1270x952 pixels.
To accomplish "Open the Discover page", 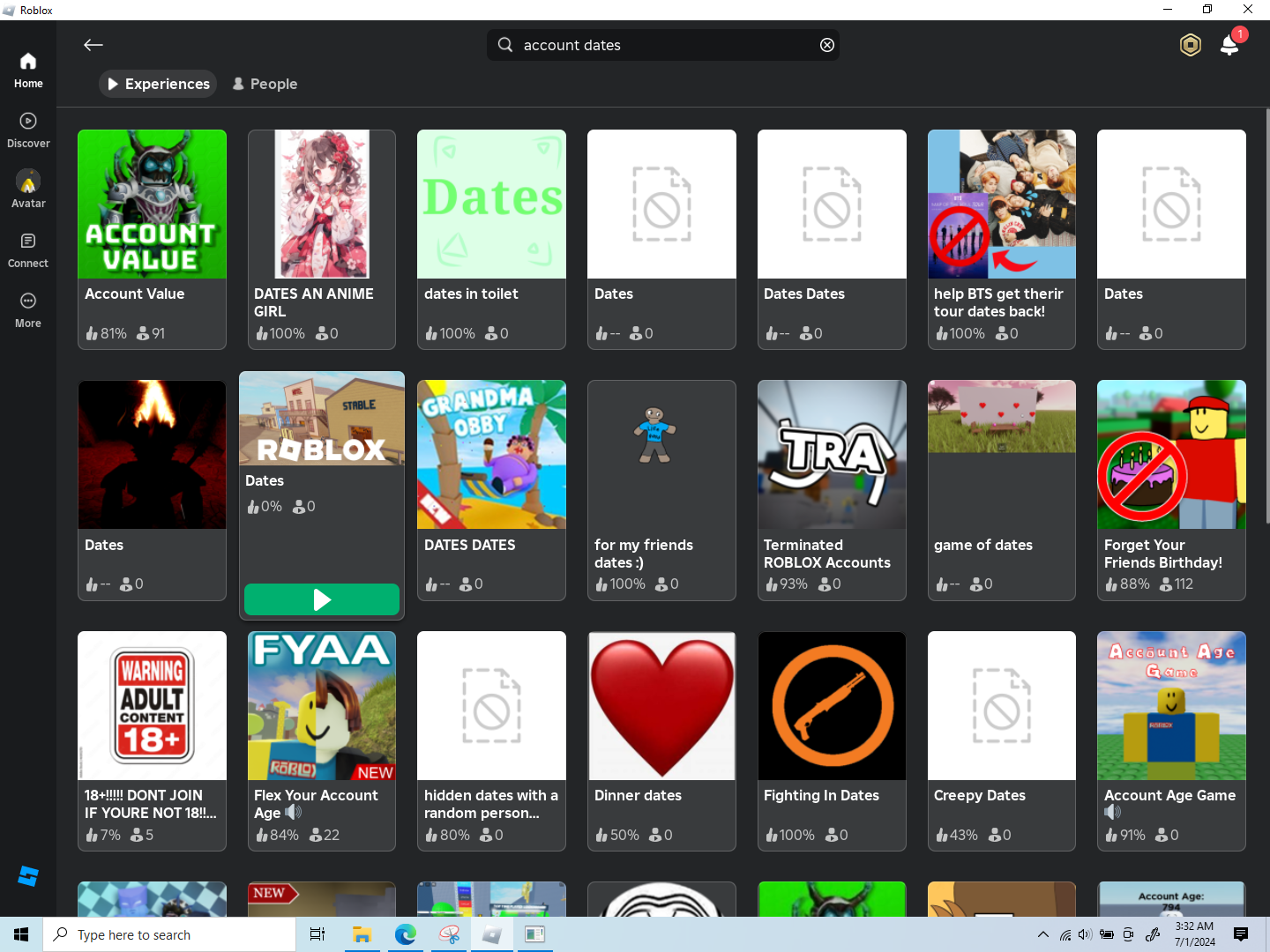I will [x=28, y=130].
